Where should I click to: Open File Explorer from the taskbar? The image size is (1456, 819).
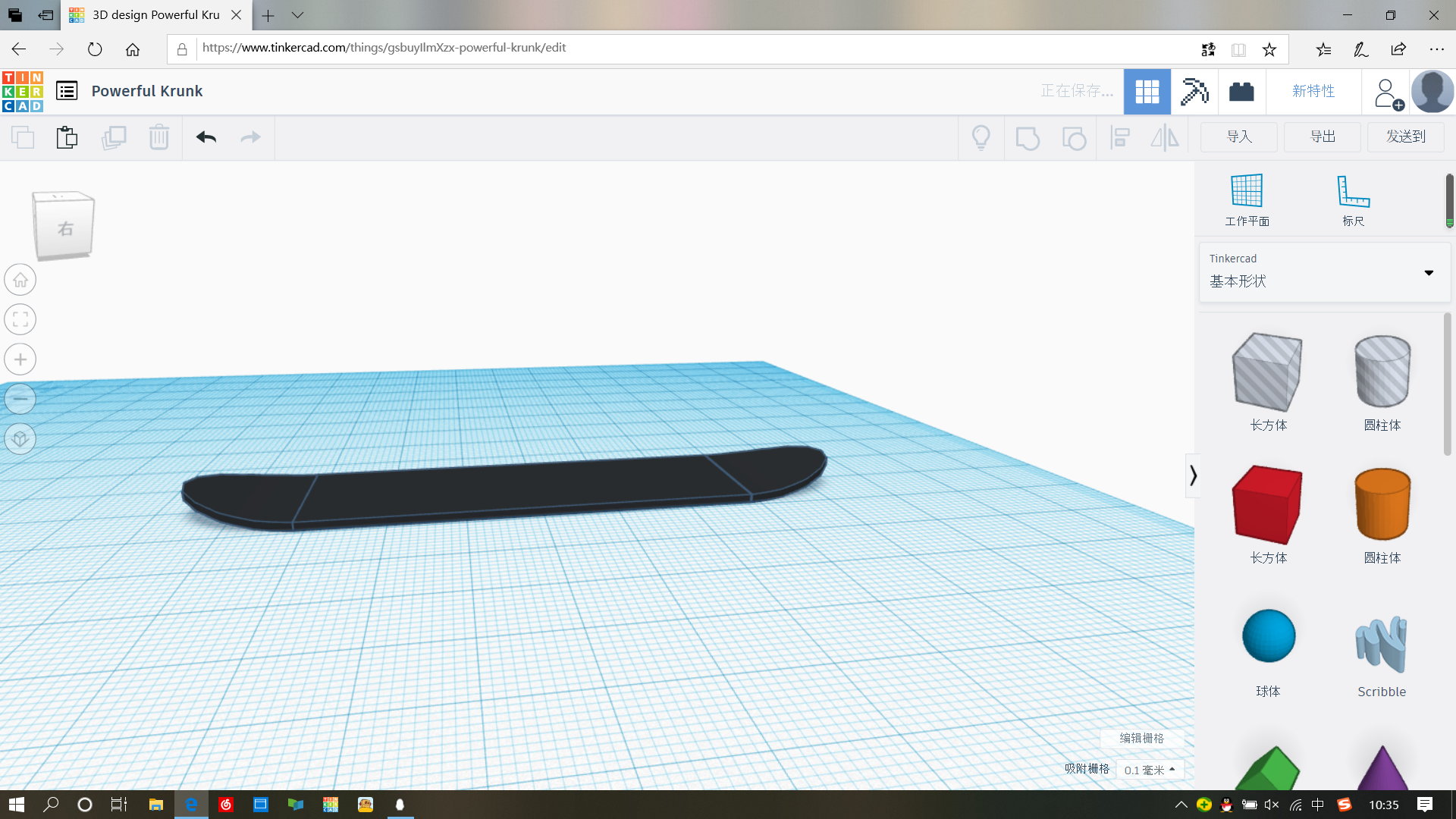click(155, 805)
